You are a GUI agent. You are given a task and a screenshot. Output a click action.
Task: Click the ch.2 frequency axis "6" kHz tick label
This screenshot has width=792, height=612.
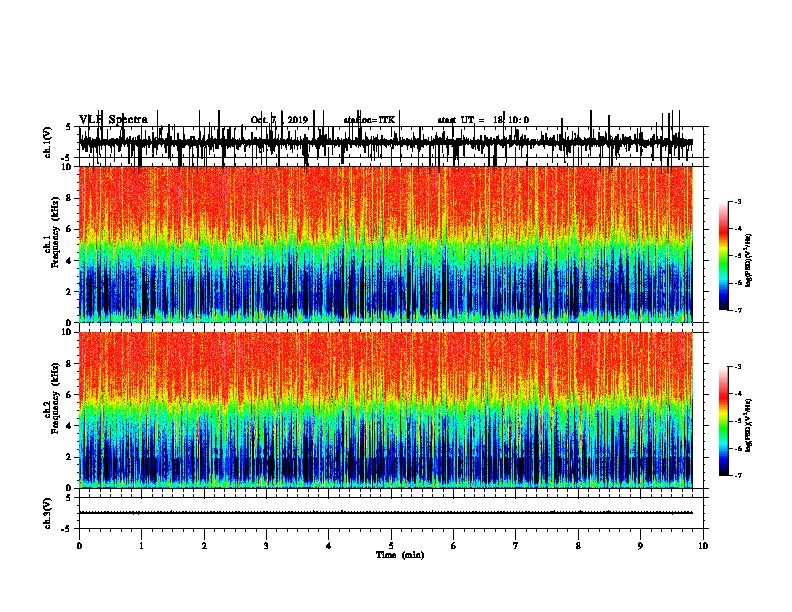click(69, 395)
